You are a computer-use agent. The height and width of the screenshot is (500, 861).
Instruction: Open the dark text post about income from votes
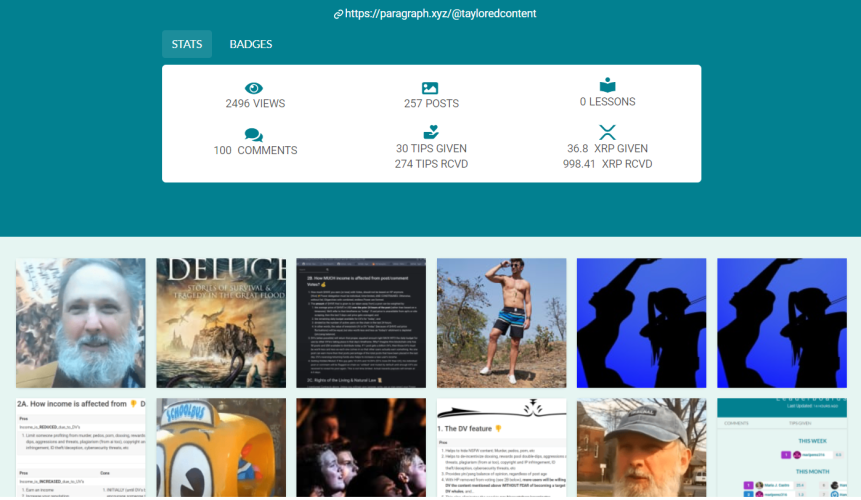pyautogui.click(x=361, y=323)
